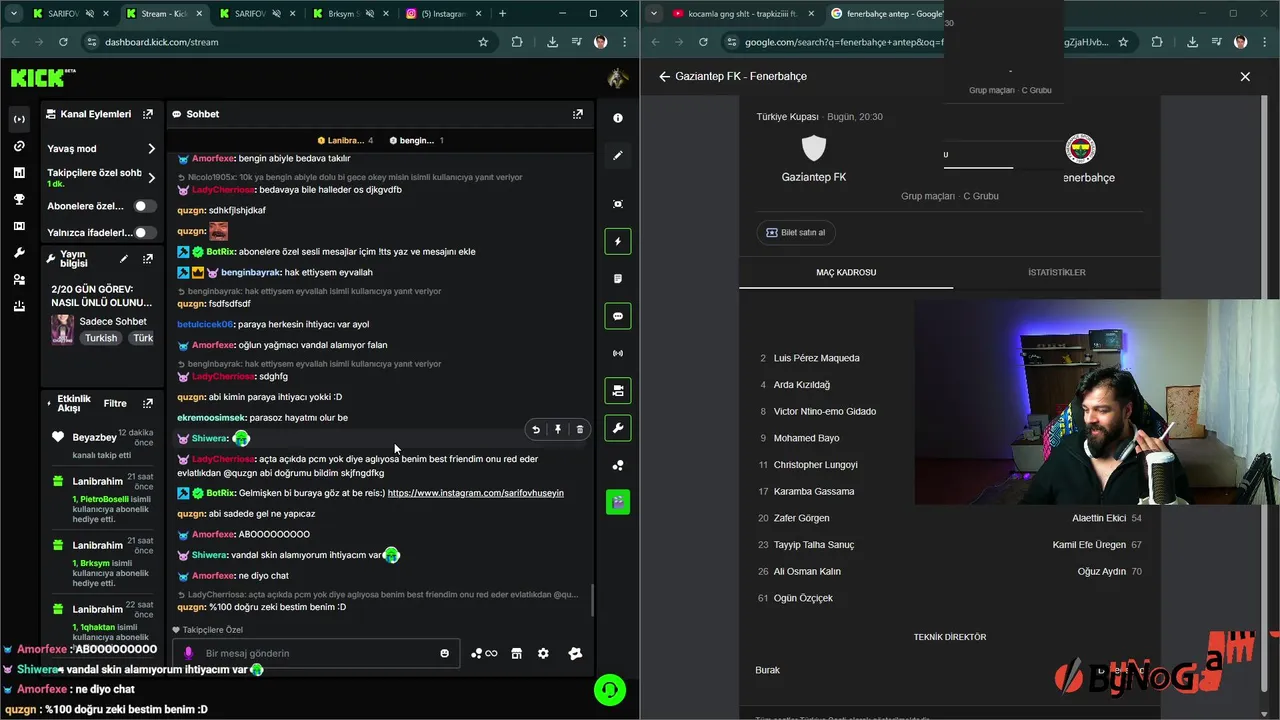
Task: Click the green clapperboard button
Action: (618, 502)
